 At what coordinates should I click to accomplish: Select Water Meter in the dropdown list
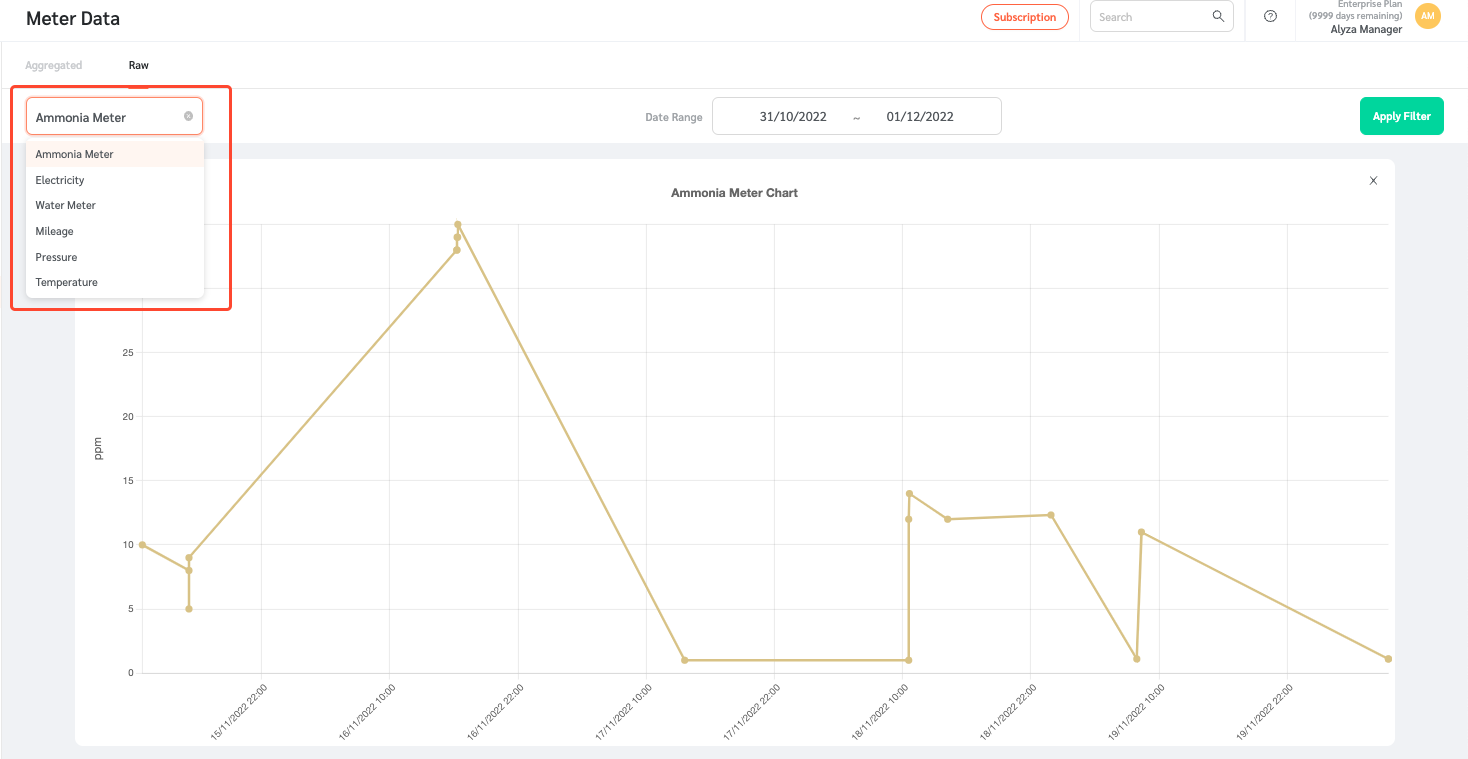coord(65,205)
